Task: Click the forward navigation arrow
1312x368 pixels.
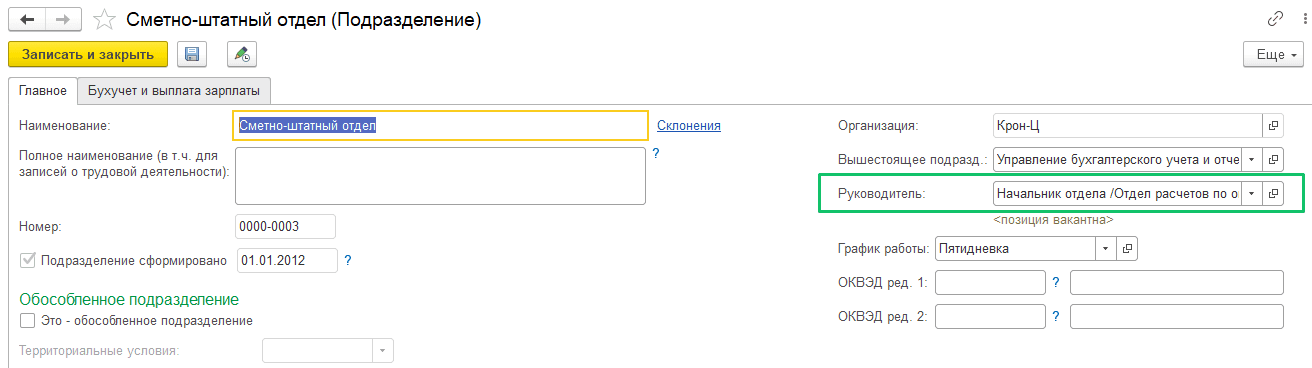Action: coord(62,19)
